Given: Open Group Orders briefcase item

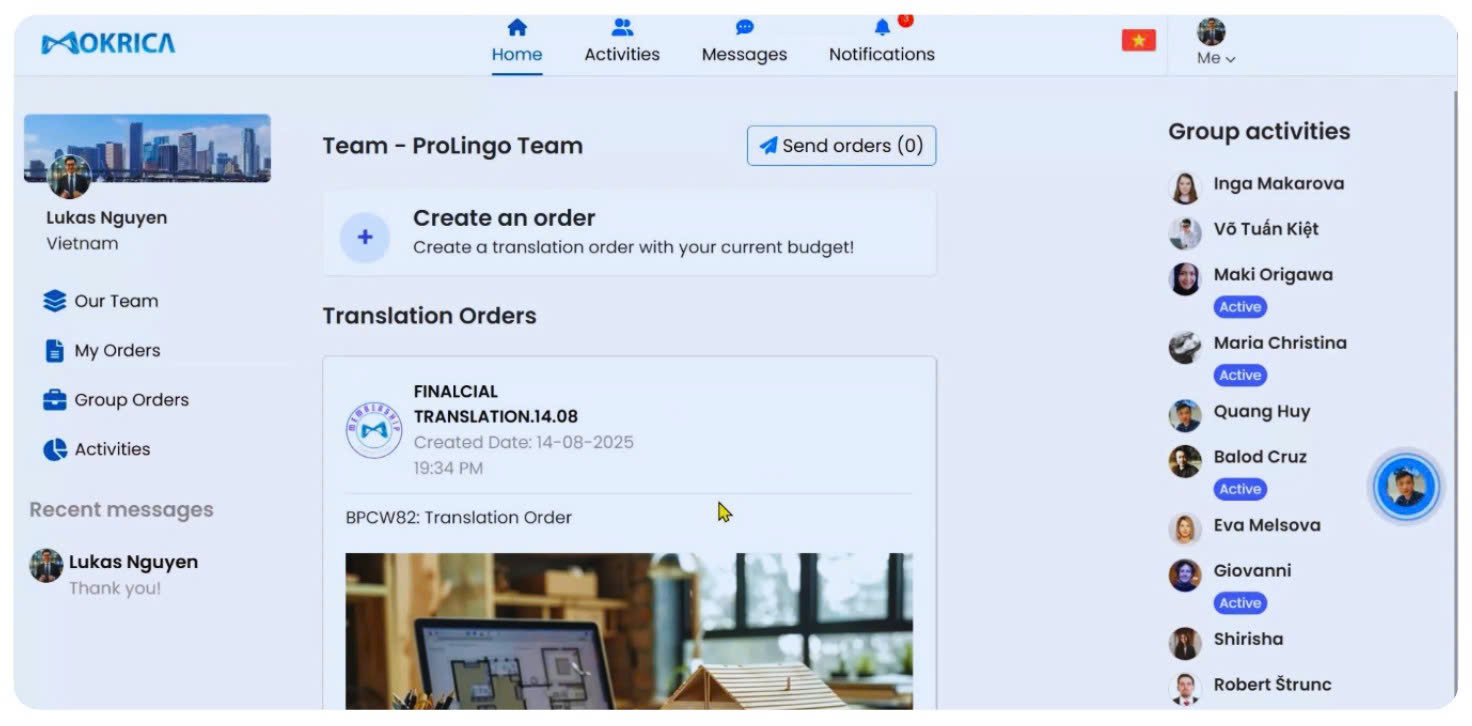Looking at the screenshot, I should tap(116, 400).
